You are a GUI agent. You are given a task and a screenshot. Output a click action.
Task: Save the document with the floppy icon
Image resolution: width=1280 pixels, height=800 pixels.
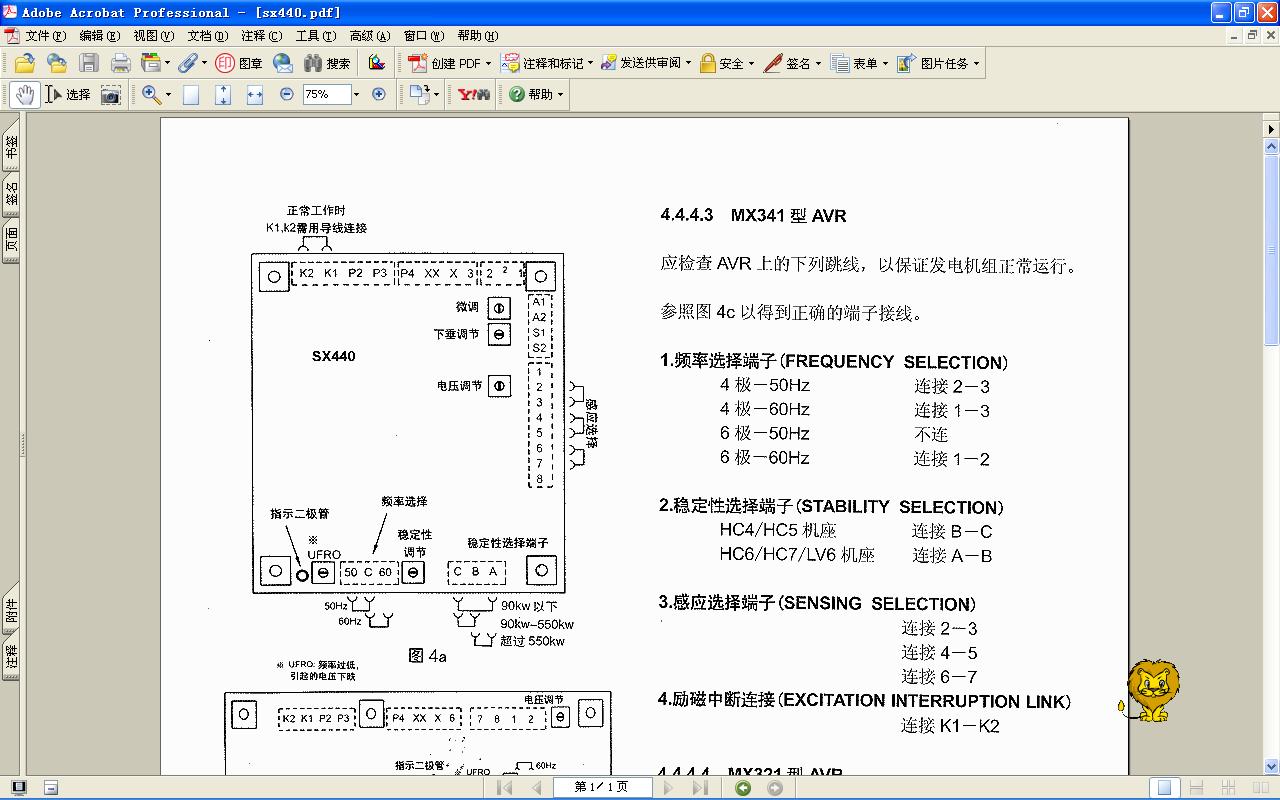pyautogui.click(x=88, y=63)
